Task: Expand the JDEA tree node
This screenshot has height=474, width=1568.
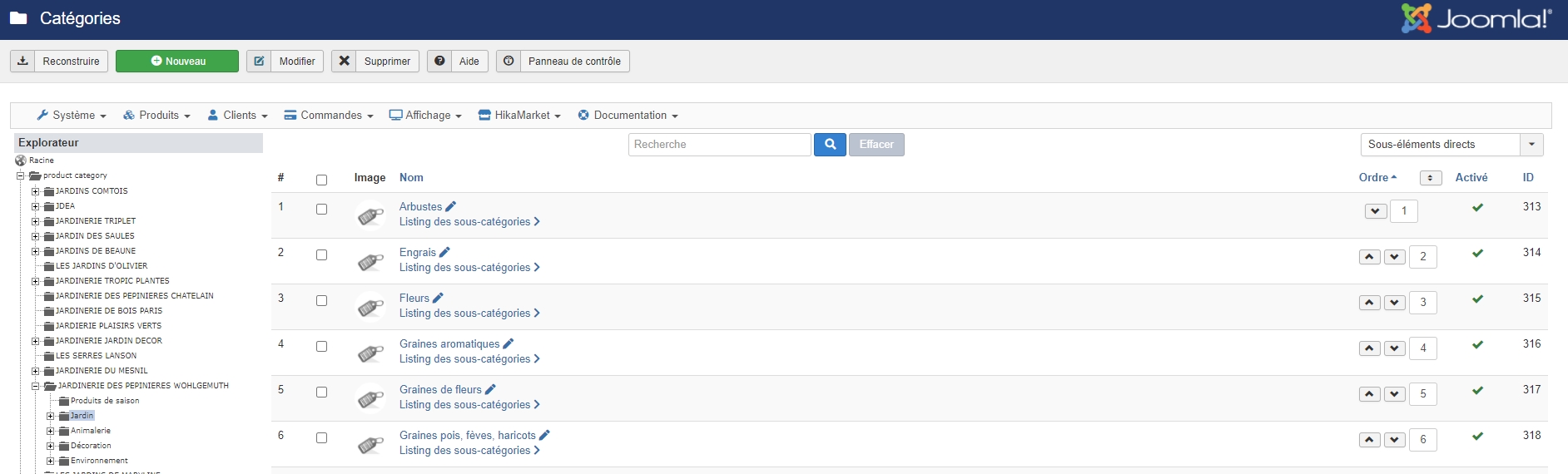Action: (36, 206)
